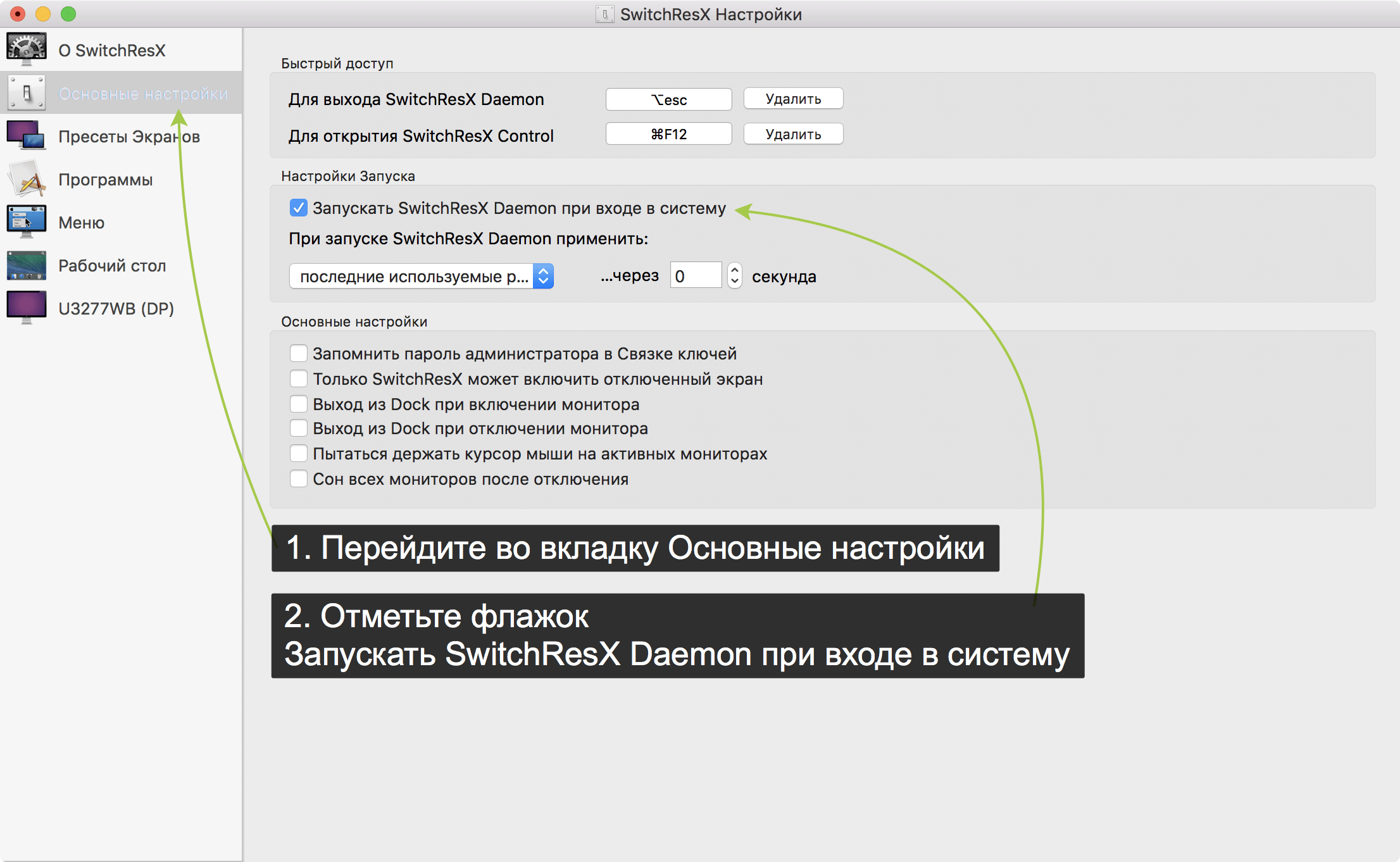Image resolution: width=1400 pixels, height=862 pixels.
Task: Check Пытаться держать курсор мыши на активных мониторах
Action: (298, 454)
